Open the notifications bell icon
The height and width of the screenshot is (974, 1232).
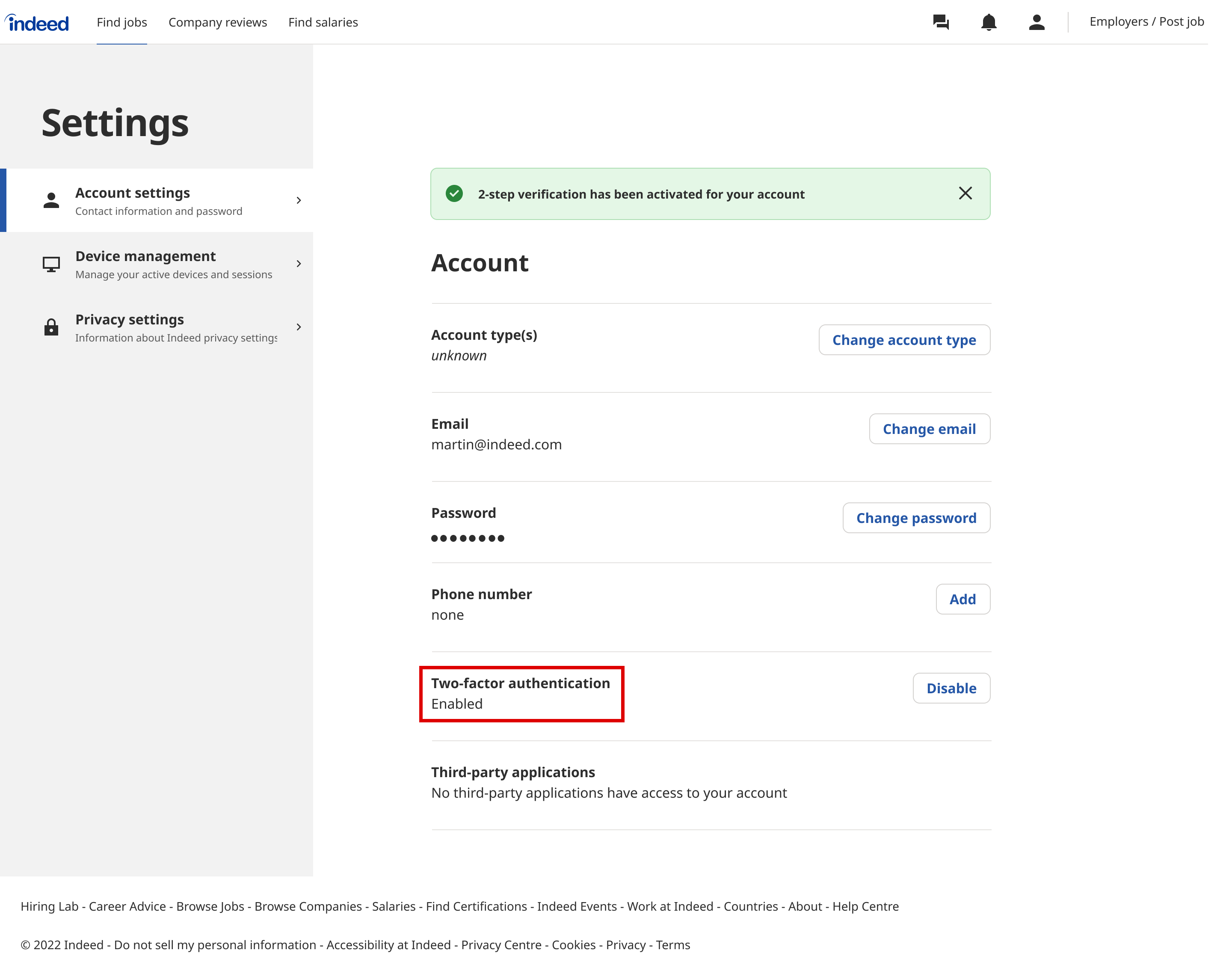tap(989, 22)
